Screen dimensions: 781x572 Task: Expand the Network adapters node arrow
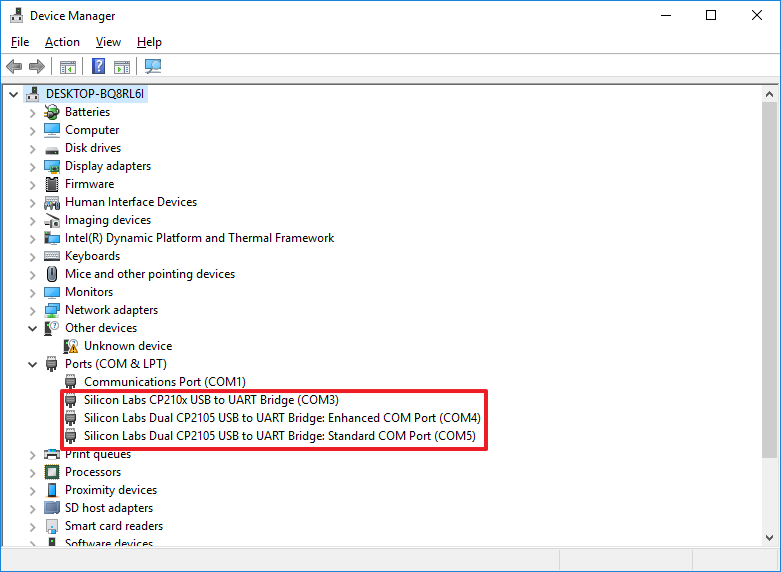click(x=32, y=310)
